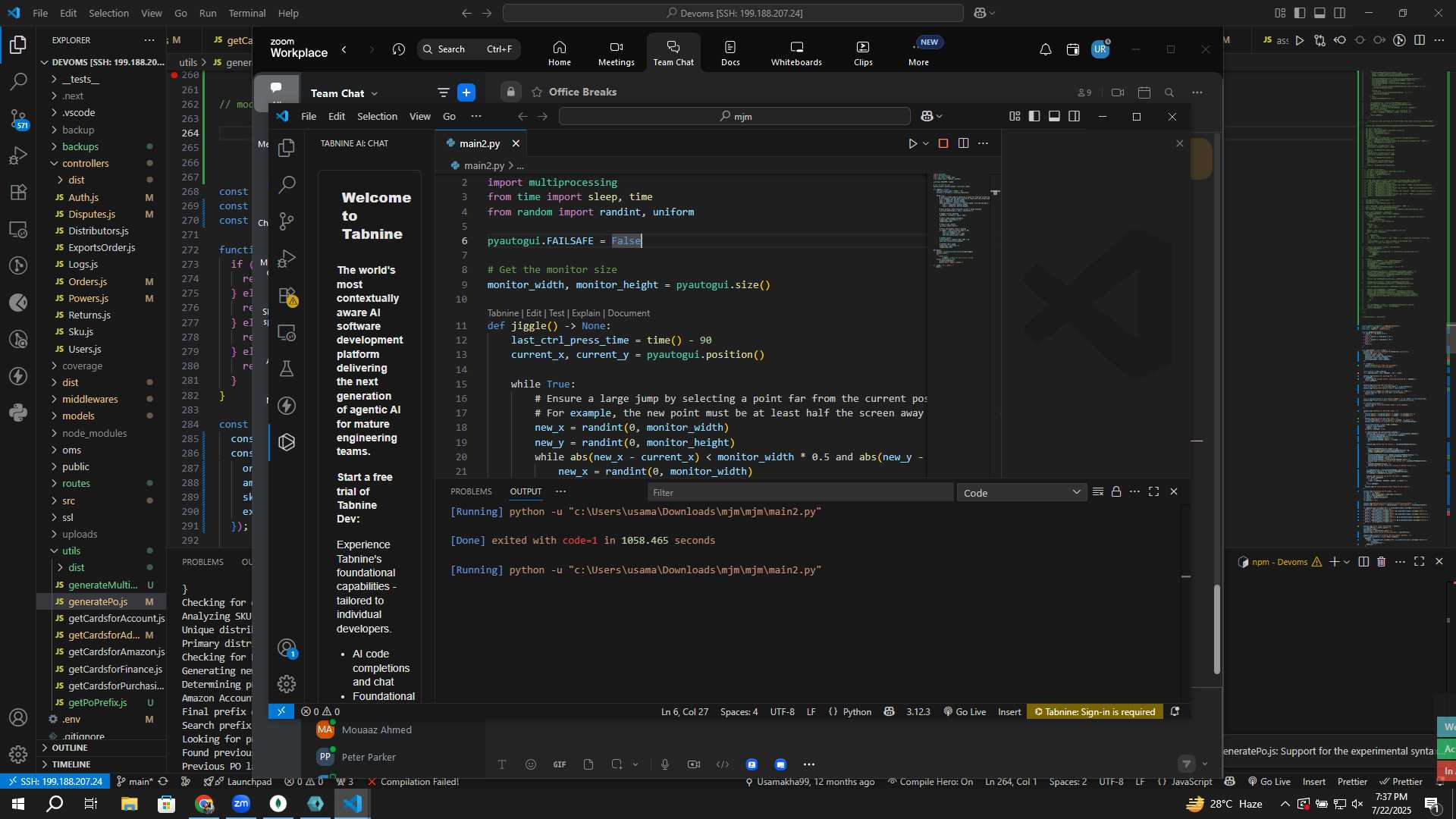Click Tabnine: Sign-in is required
Image resolution: width=1456 pixels, height=819 pixels.
(1095, 712)
